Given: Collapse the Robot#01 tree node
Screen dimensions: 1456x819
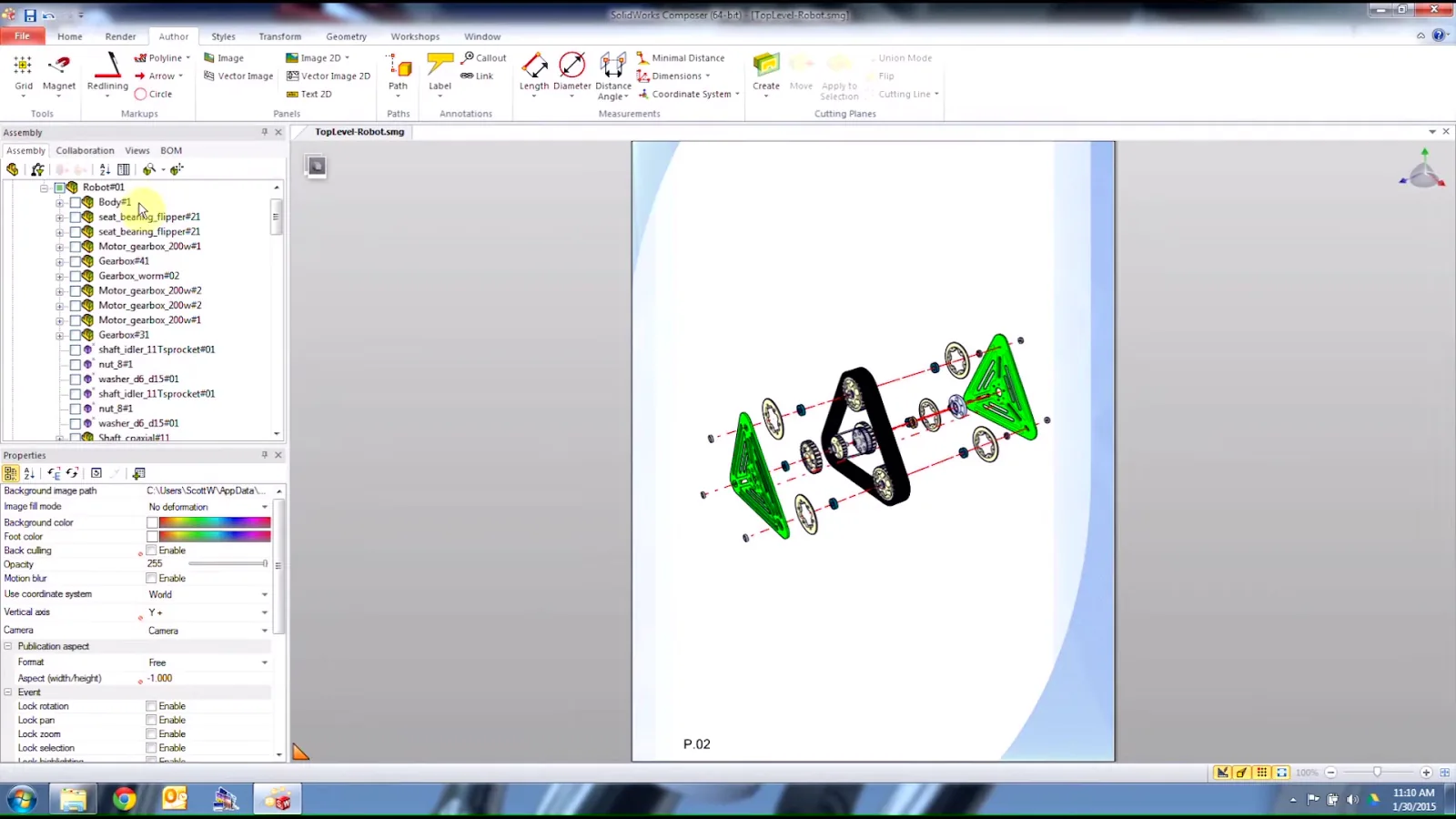Looking at the screenshot, I should 44,187.
